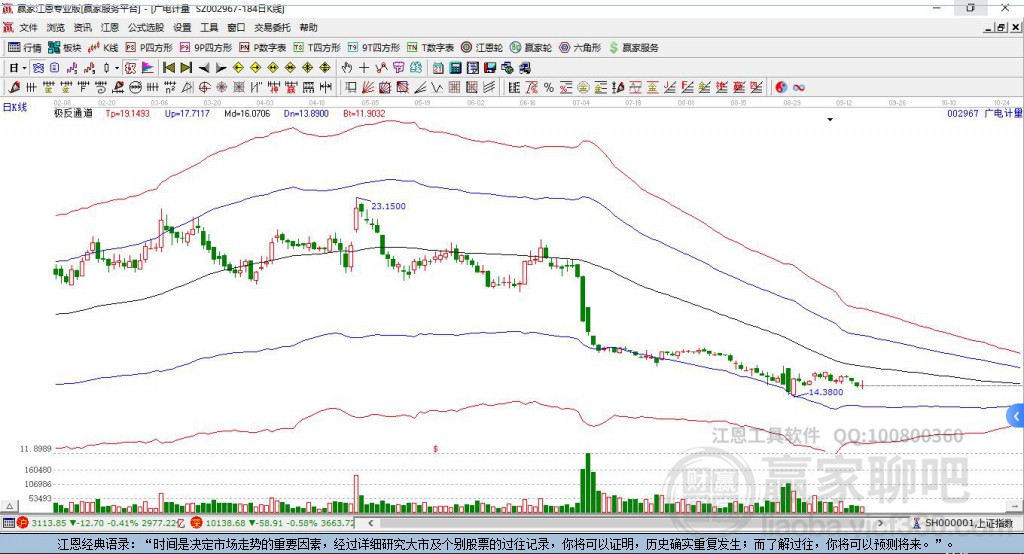The height and width of the screenshot is (554, 1024).
Task: Open the P数字表 tool
Action: (263, 48)
